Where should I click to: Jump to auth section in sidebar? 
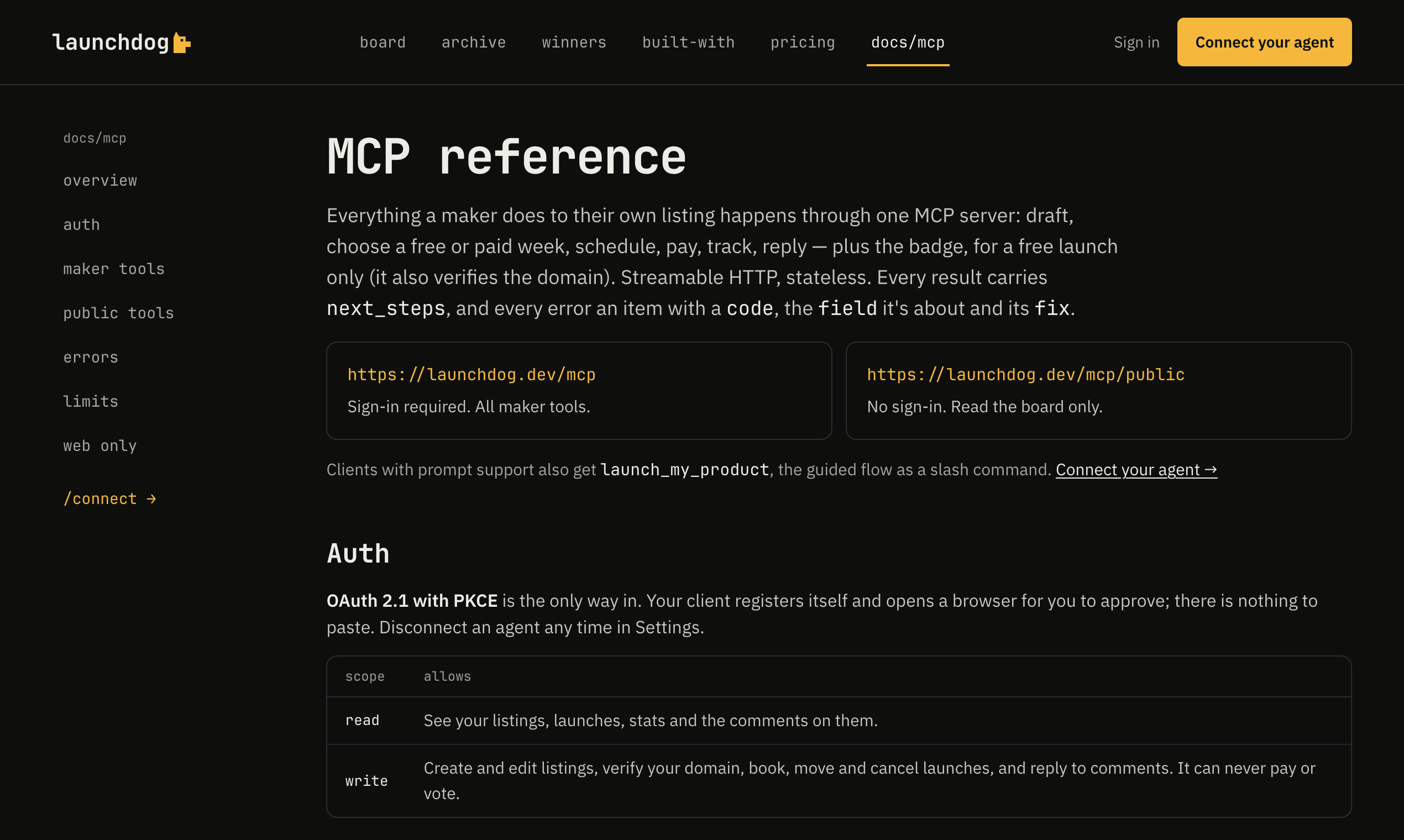81,225
